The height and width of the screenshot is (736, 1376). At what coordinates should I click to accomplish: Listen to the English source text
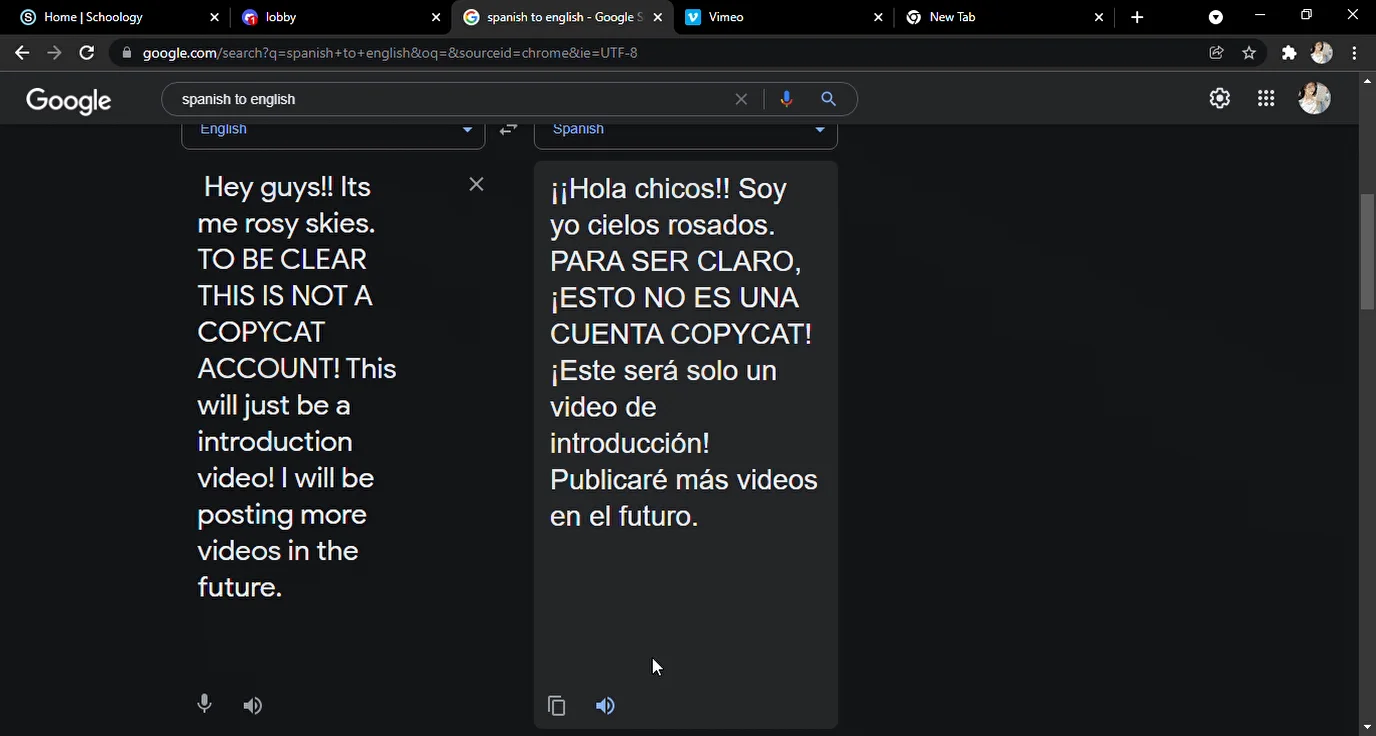(253, 706)
